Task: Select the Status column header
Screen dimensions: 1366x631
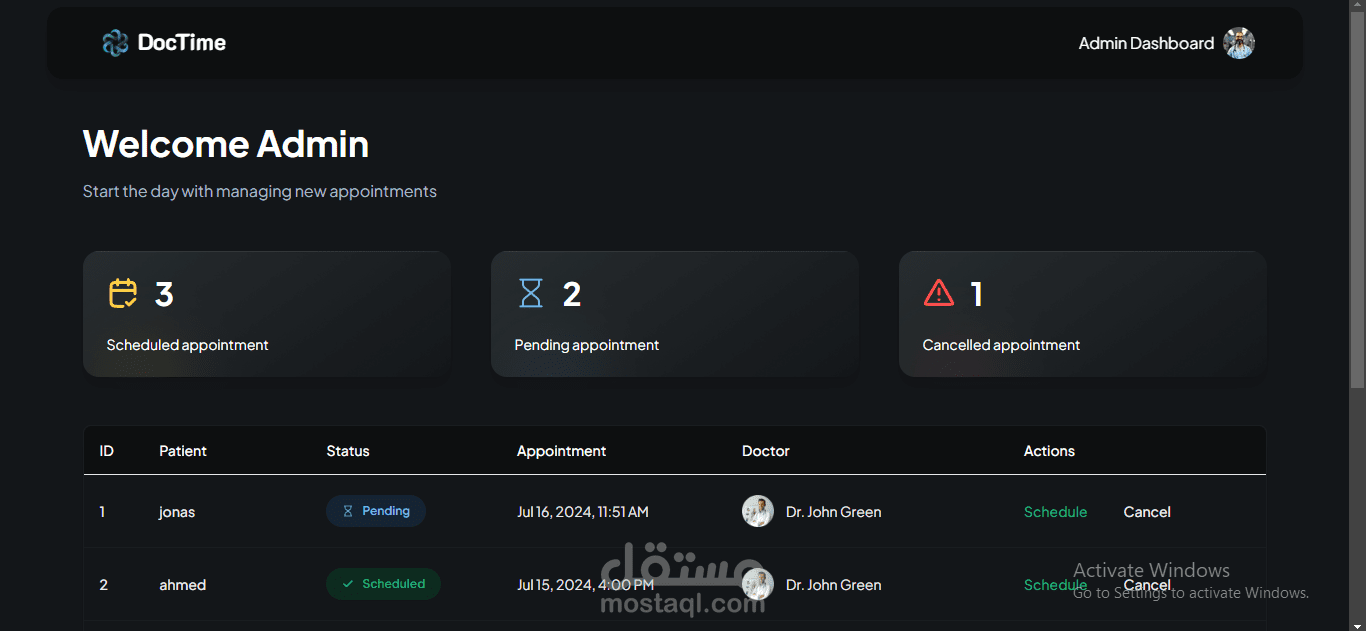Action: (348, 451)
